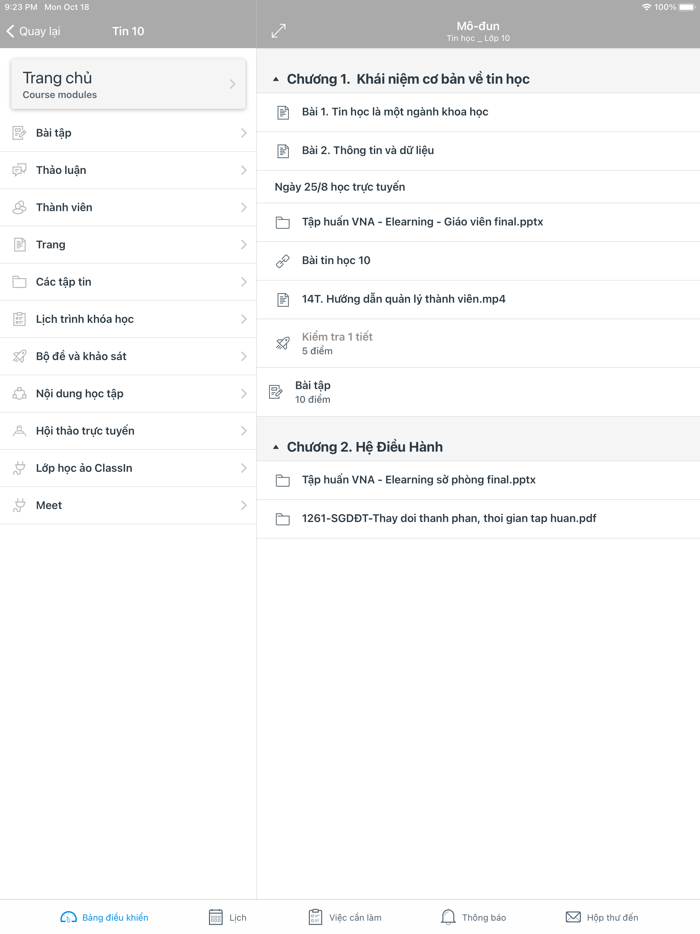The height and width of the screenshot is (934, 700).
Task: Tap the expand fullscreen arrows icon
Action: click(278, 32)
